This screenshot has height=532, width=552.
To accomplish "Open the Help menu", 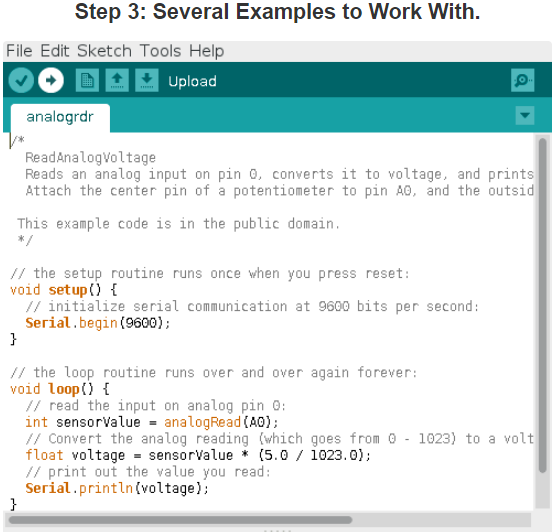I will [206, 51].
